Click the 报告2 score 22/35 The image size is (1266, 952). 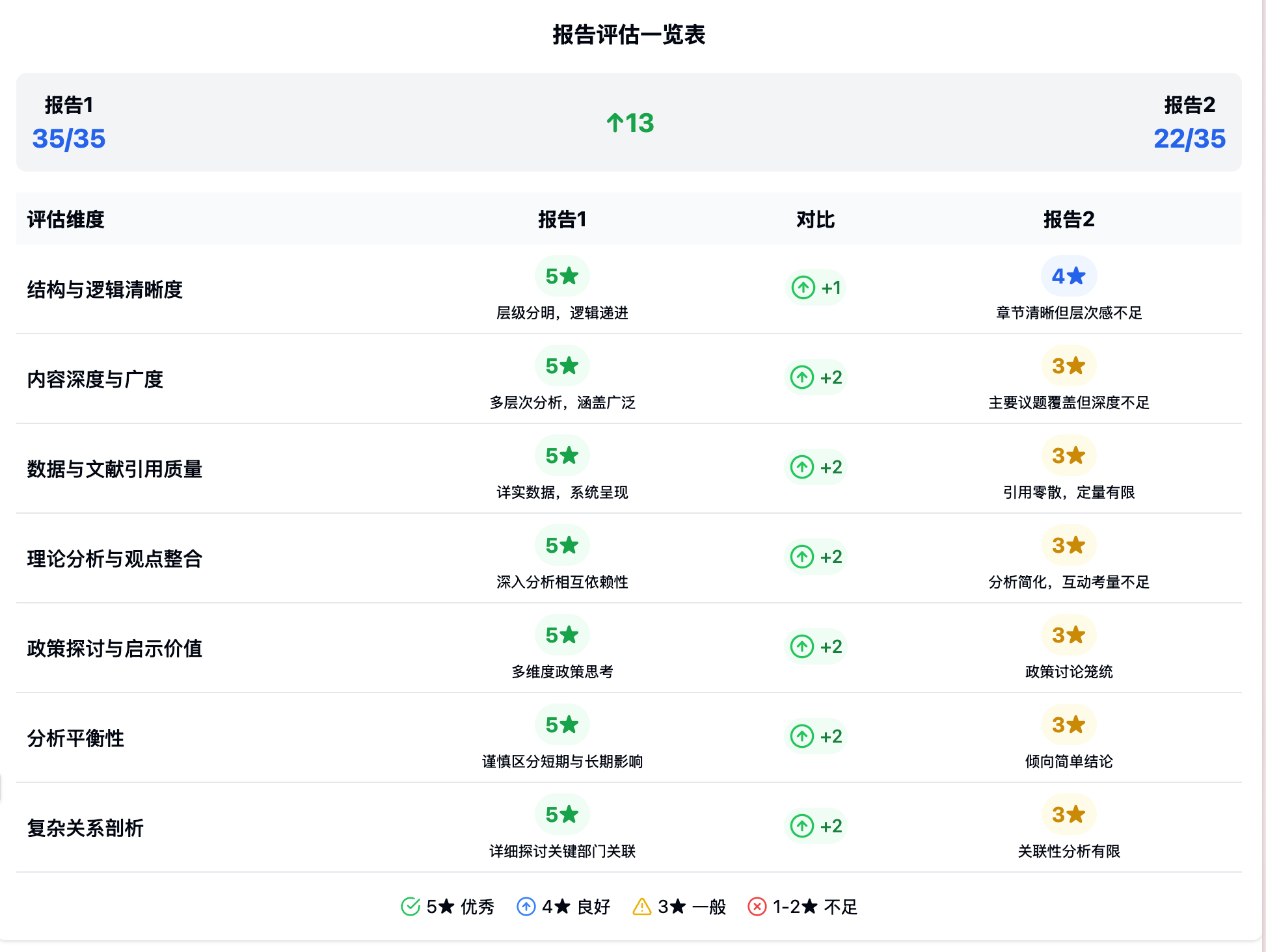coord(1189,139)
